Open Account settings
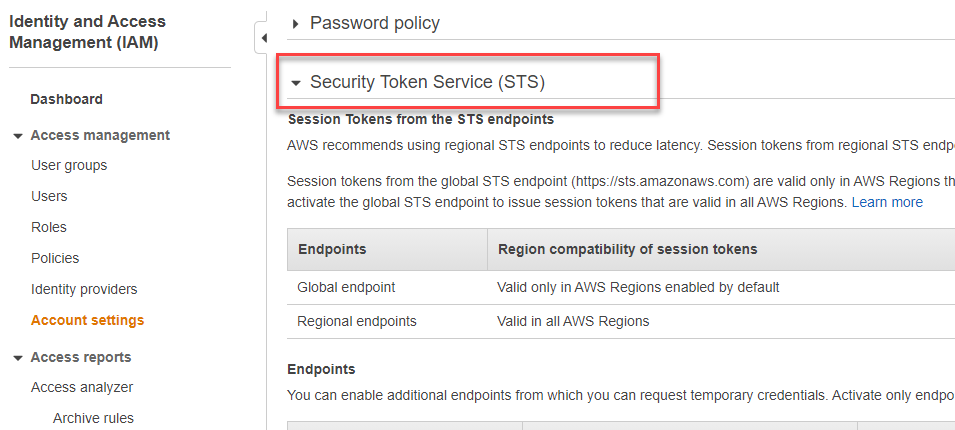The height and width of the screenshot is (430, 955). [x=87, y=320]
